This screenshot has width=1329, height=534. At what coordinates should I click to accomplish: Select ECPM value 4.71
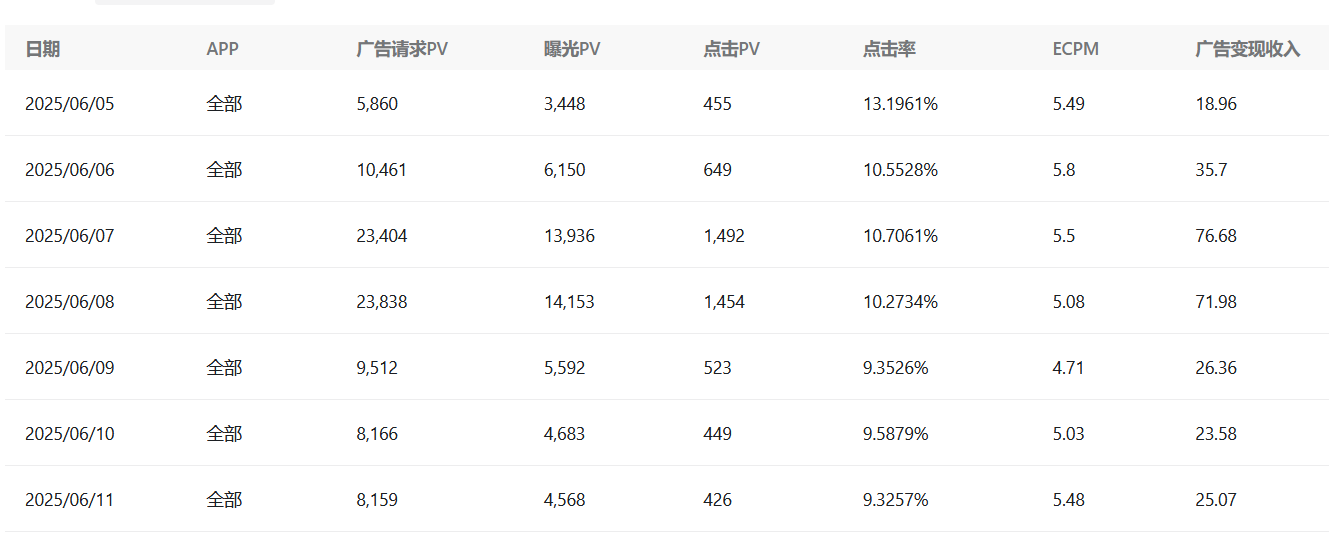pos(1068,368)
